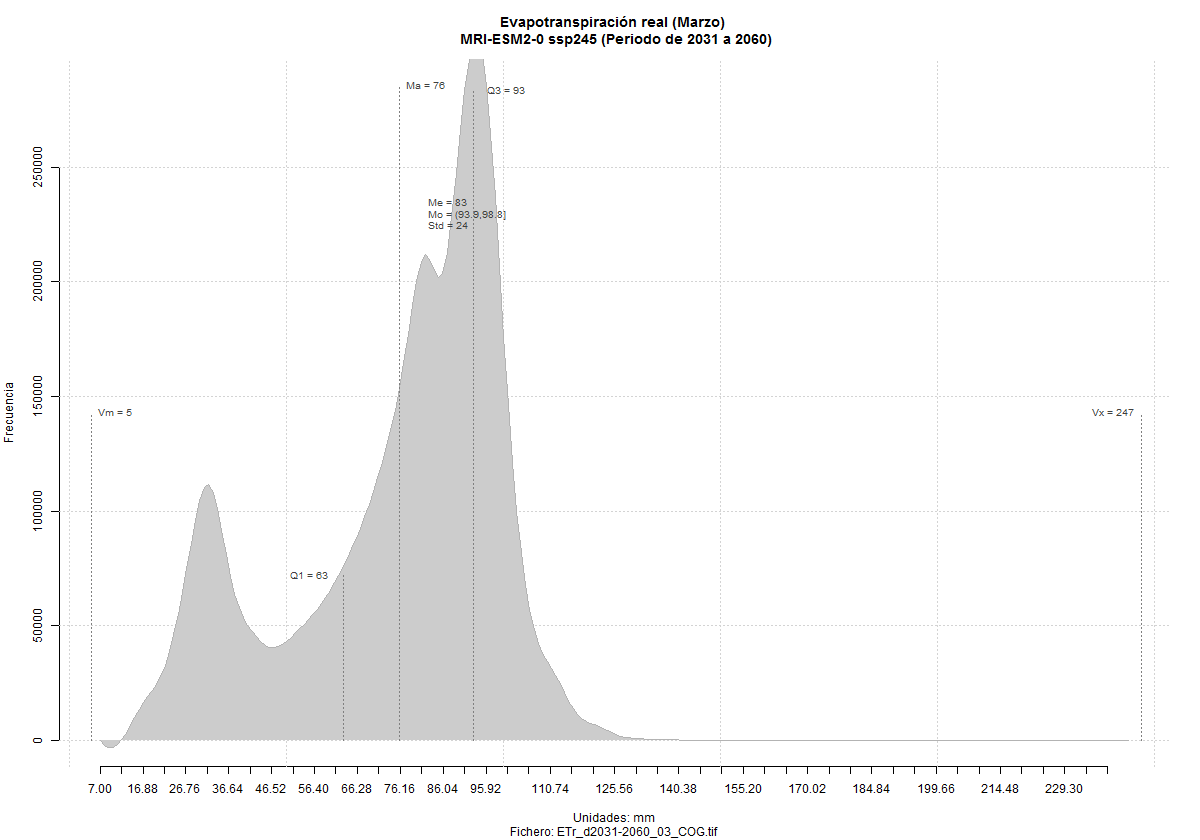Click the 'Frecuencia' y-axis title
Image resolution: width=1200 pixels, height=840 pixels.
point(10,411)
